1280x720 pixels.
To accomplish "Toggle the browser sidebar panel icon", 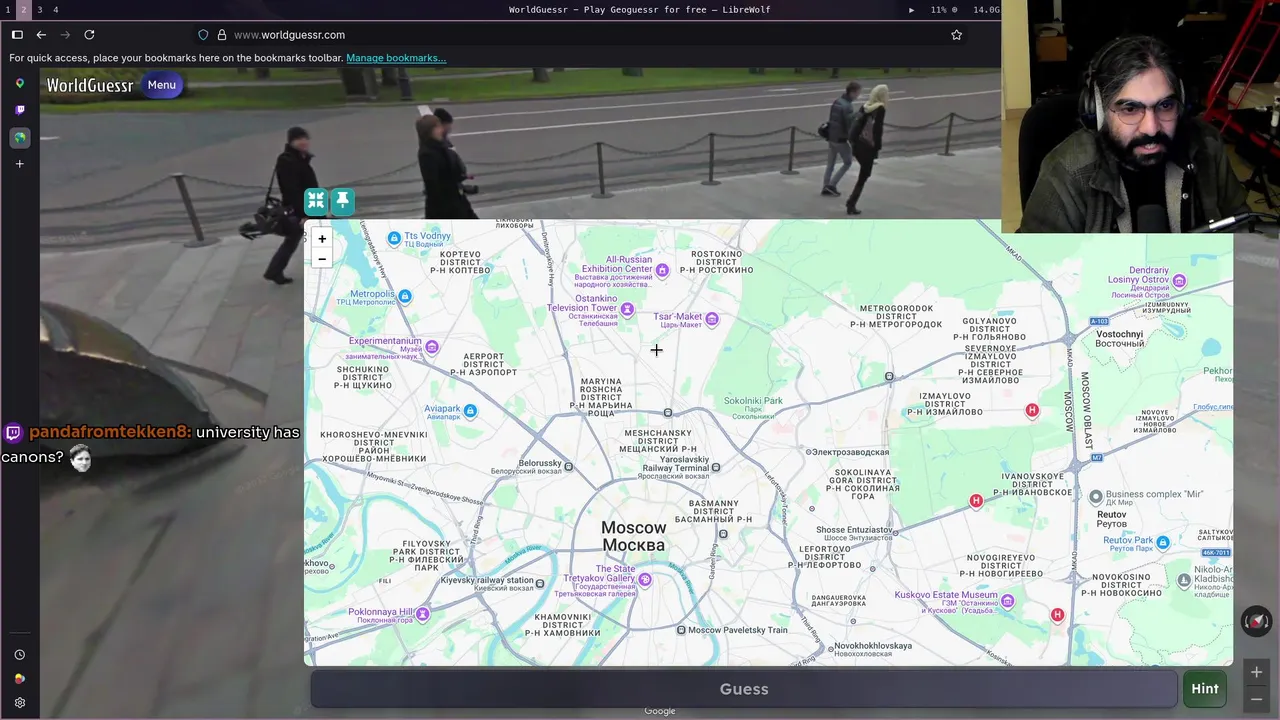I will tap(17, 35).
